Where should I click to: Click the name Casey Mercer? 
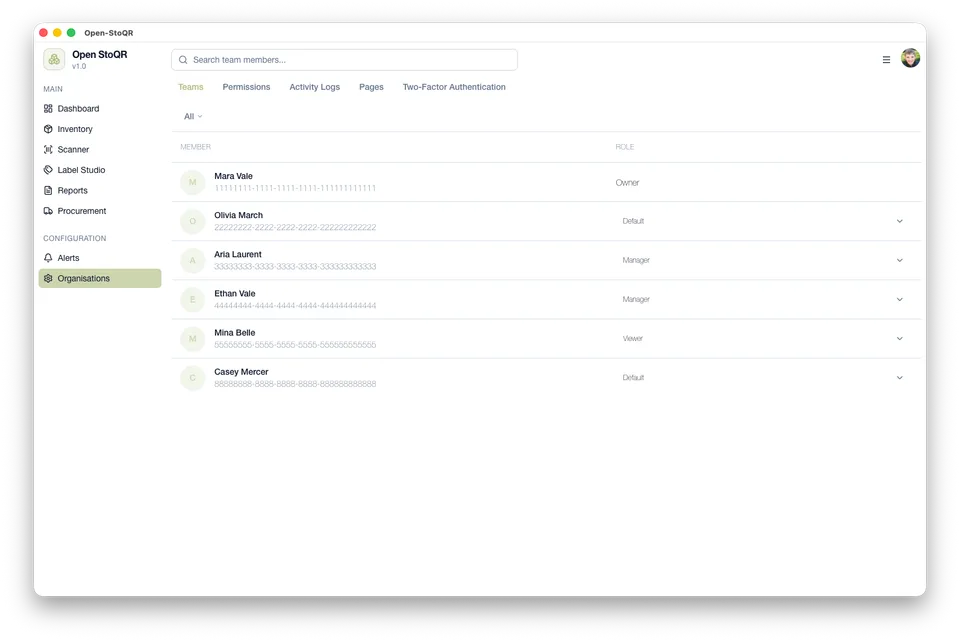pos(241,372)
